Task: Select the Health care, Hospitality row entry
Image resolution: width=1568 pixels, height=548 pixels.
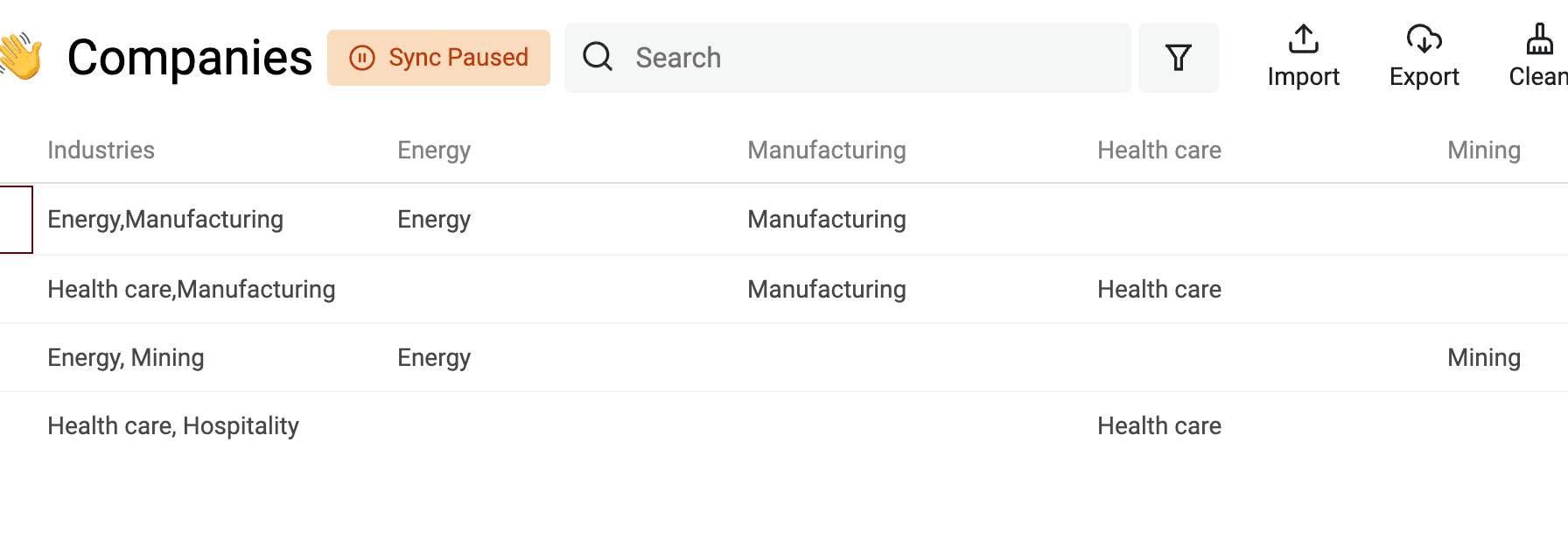Action: click(x=172, y=425)
